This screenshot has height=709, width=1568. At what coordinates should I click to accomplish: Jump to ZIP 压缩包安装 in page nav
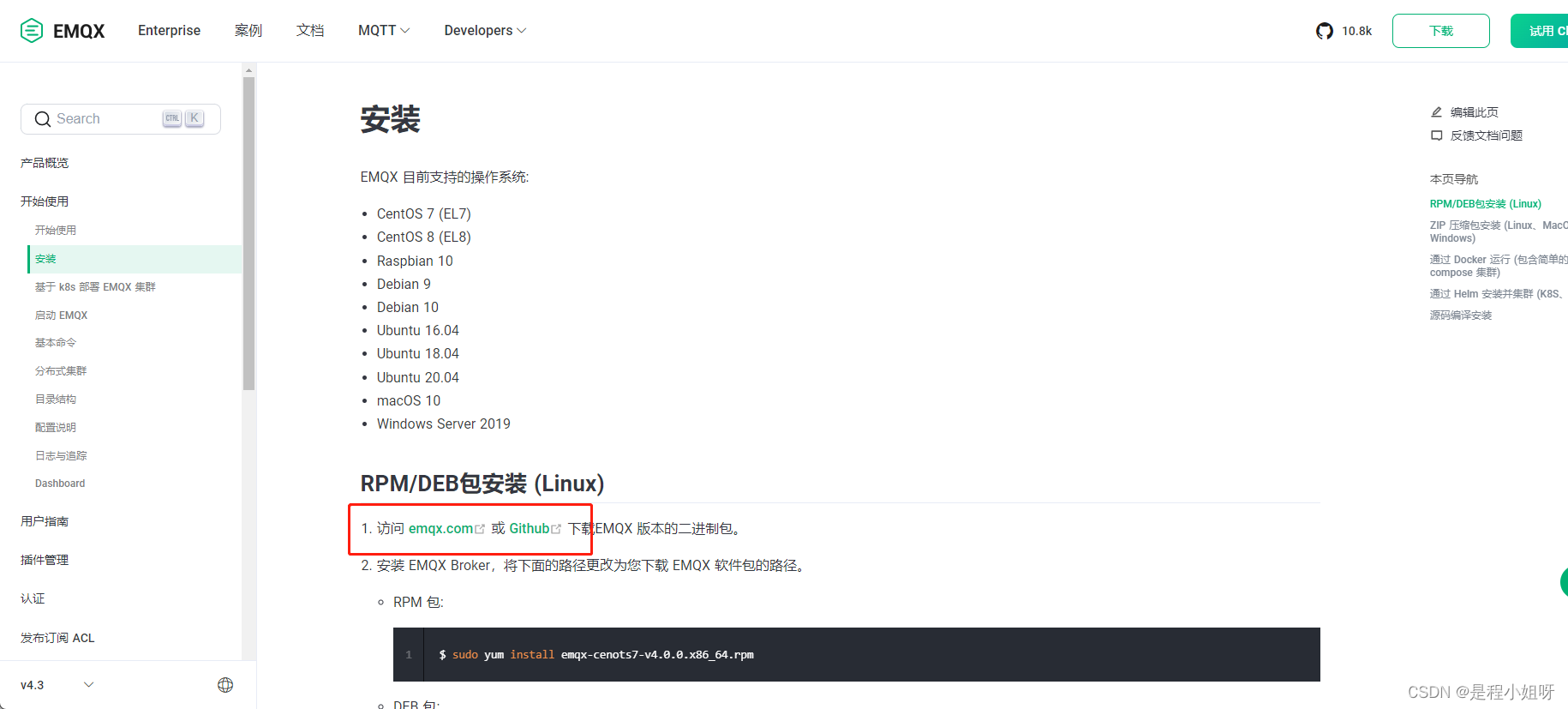(x=1499, y=231)
